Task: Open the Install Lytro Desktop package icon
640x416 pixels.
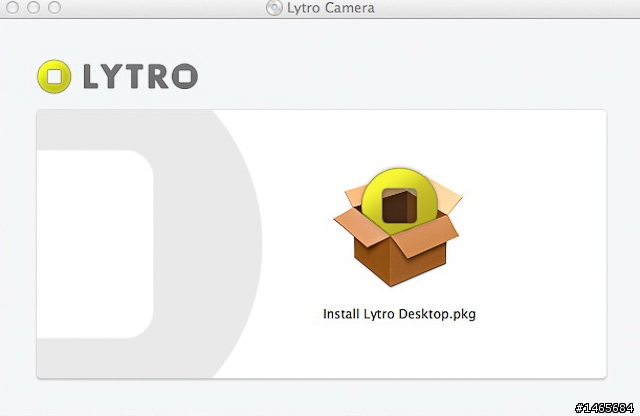Action: pos(398,227)
